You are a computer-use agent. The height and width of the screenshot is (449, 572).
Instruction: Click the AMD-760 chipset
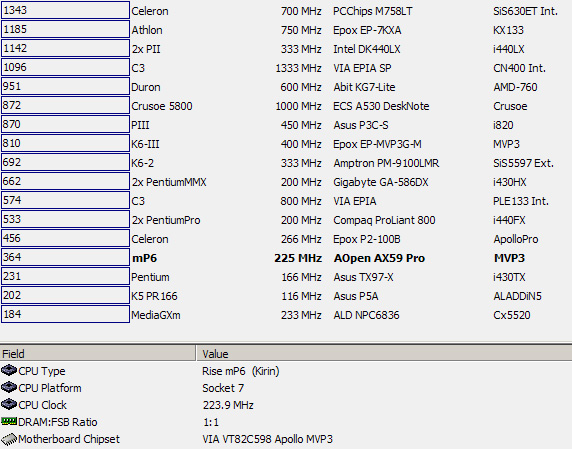click(515, 87)
